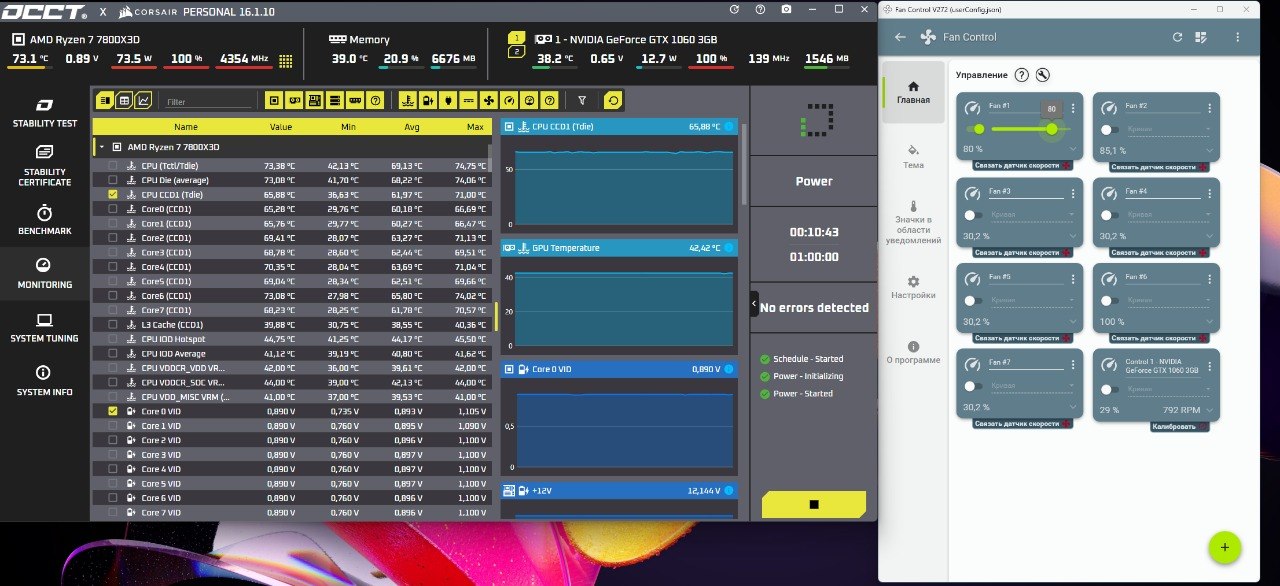Open Fan Control three-dot overflow menu
This screenshot has width=1280, height=586.
point(1237,37)
